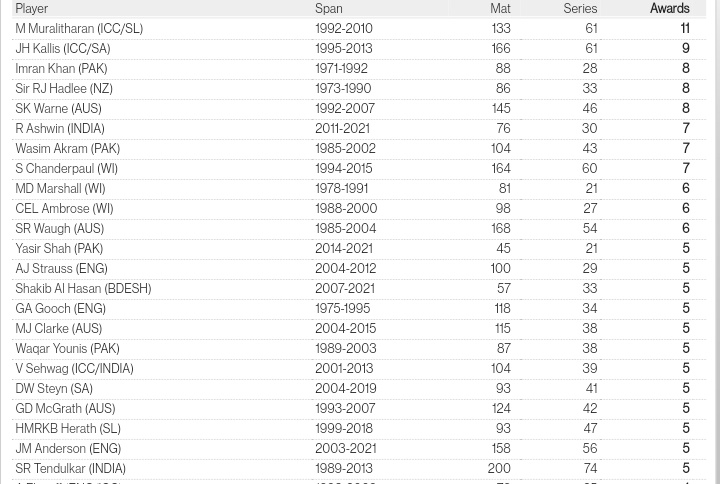Open MD Marshall's profile
The image size is (720, 484).
click(48, 189)
